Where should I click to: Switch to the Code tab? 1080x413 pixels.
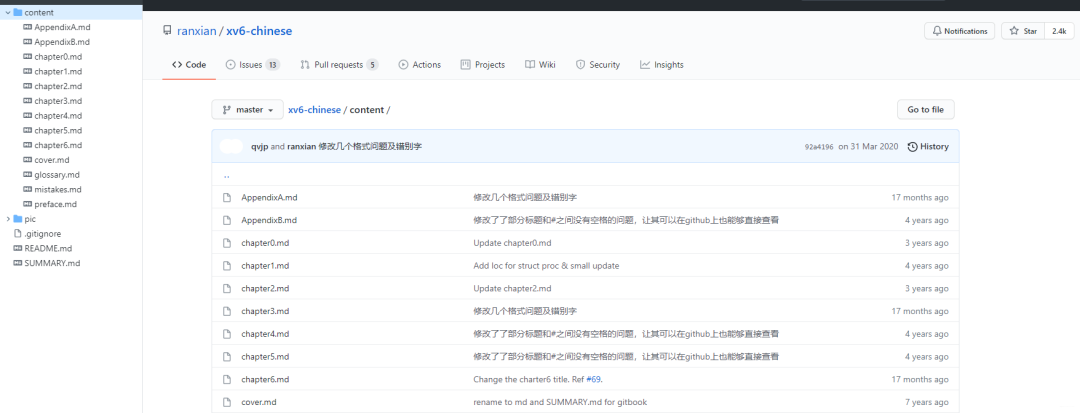pyautogui.click(x=189, y=65)
